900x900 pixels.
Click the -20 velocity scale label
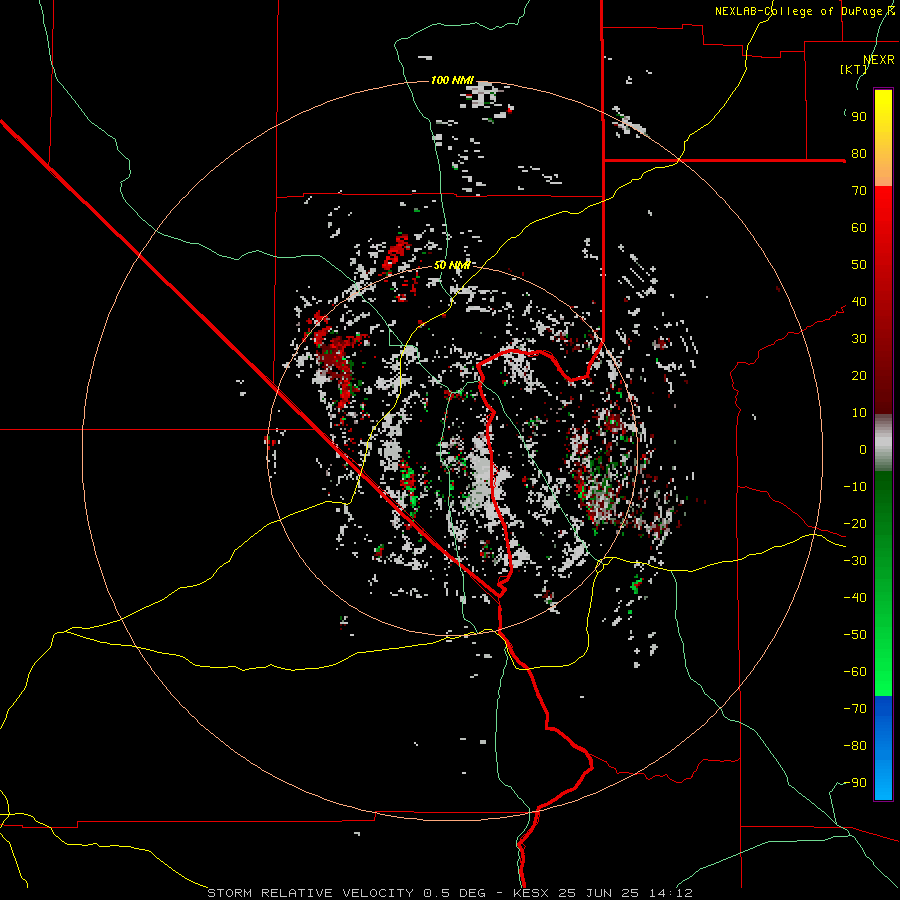[x=855, y=523]
